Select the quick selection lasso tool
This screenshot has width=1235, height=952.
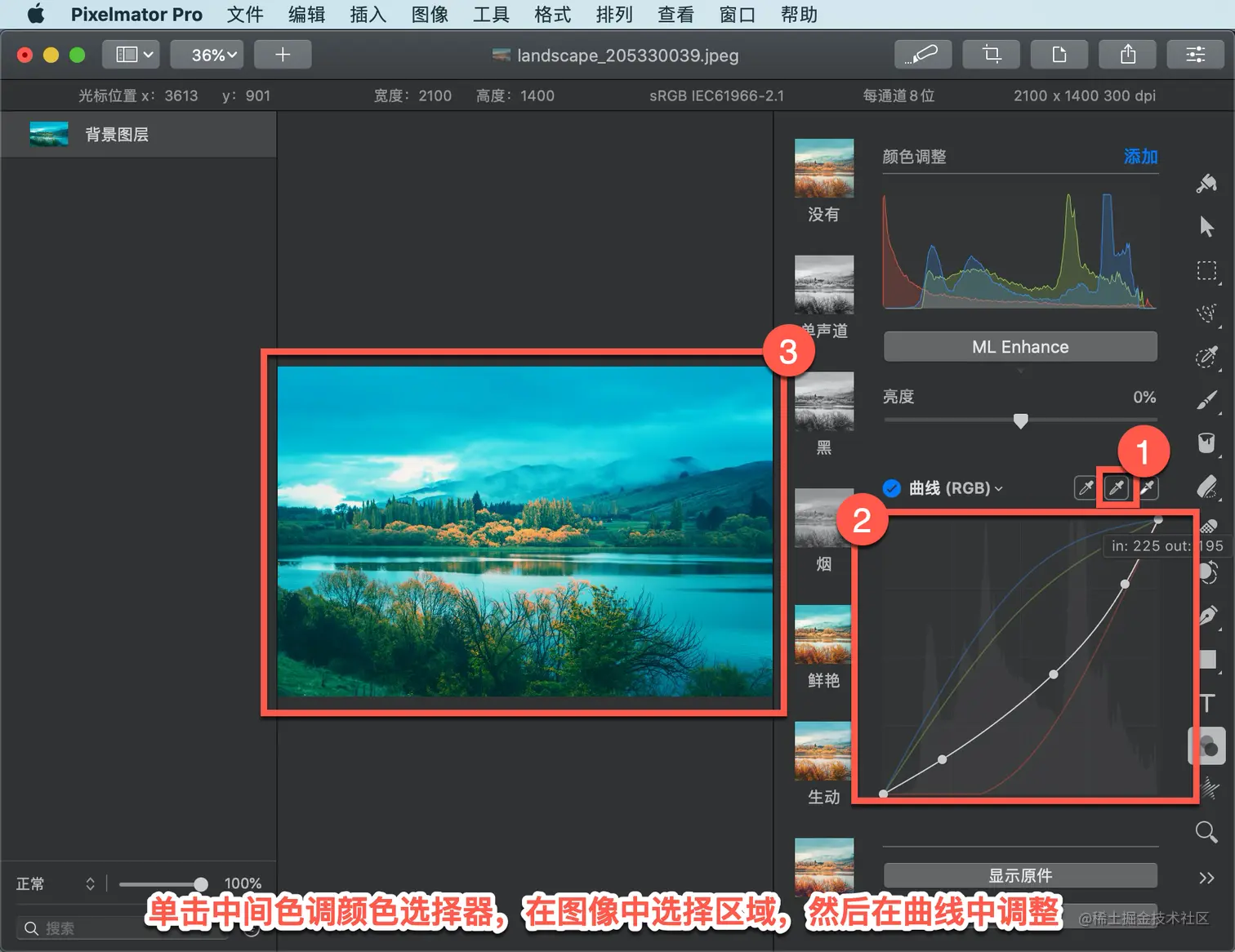[1206, 314]
